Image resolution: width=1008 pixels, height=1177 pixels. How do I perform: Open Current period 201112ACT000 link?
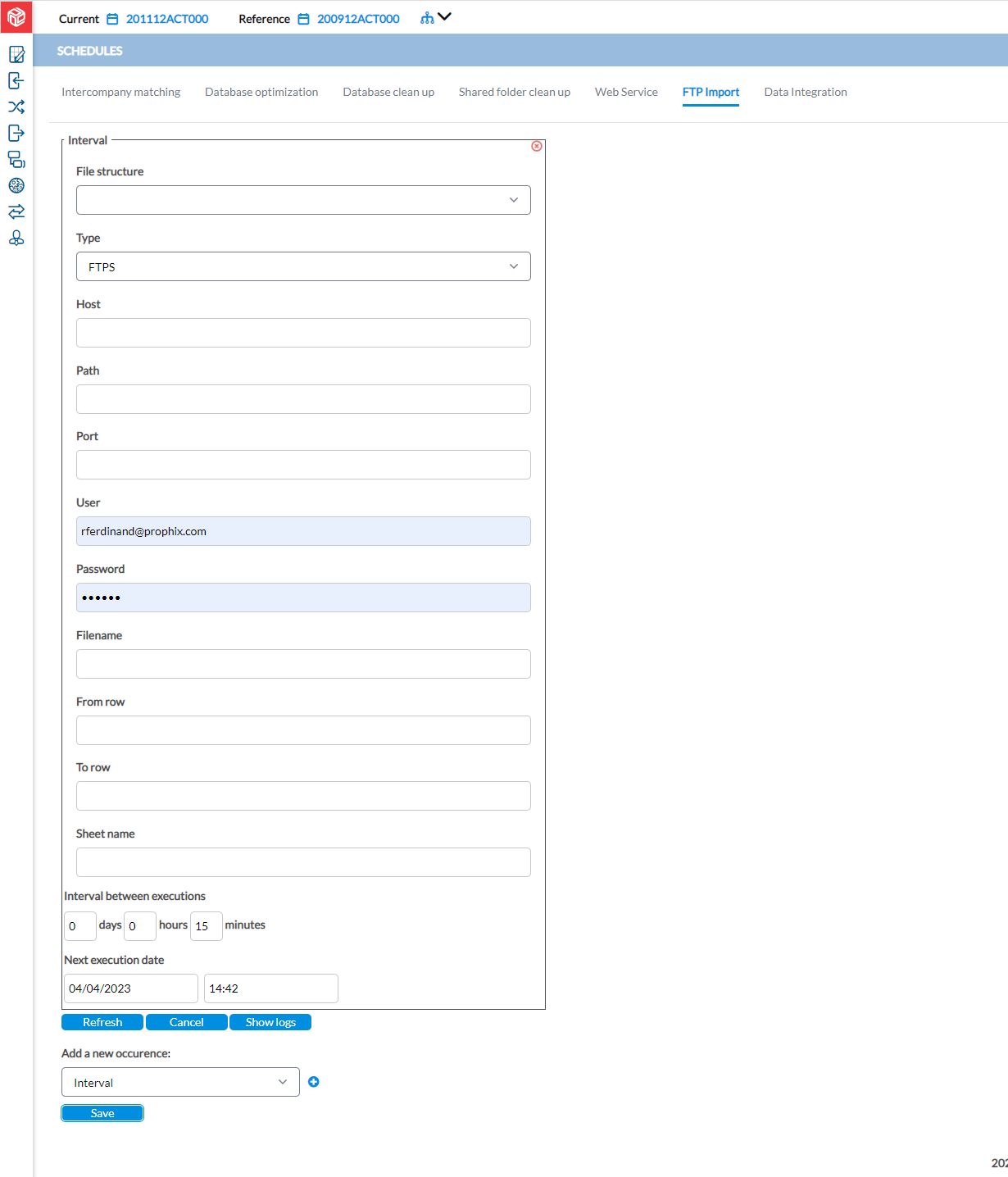point(167,19)
